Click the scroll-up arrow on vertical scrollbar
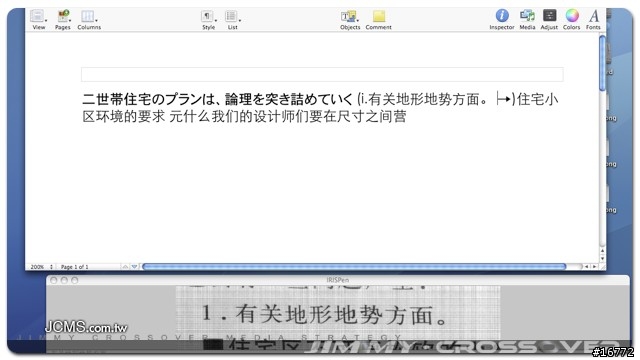Viewport: 640px width, 360px height. pyautogui.click(x=602, y=251)
